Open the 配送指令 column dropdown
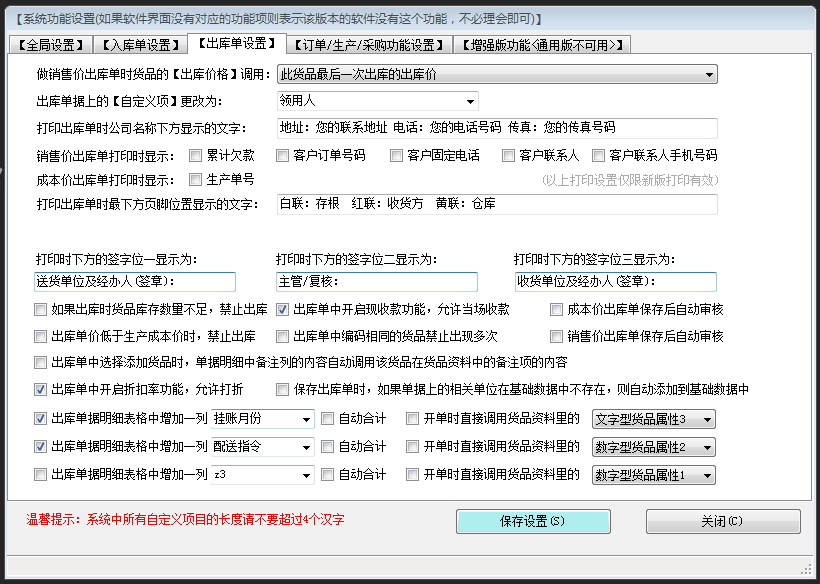This screenshot has width=820, height=584. (308, 447)
